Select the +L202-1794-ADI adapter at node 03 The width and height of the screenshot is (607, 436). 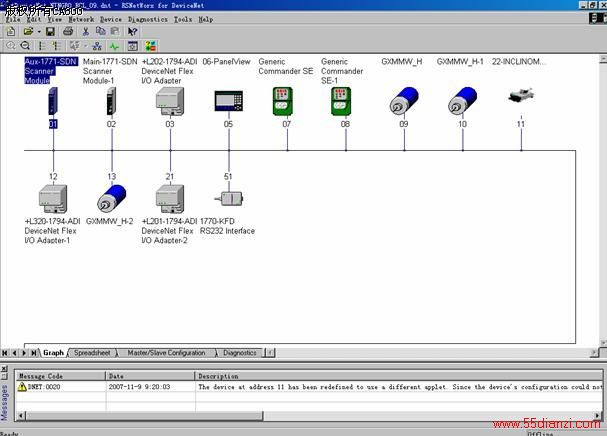[170, 101]
